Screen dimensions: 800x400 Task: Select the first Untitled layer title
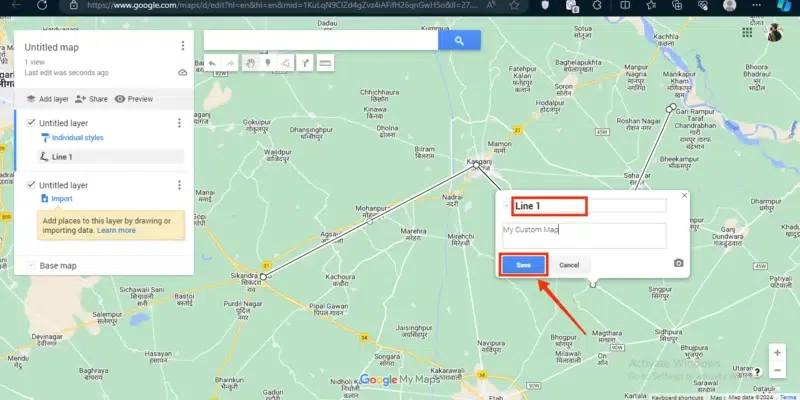[x=63, y=123]
